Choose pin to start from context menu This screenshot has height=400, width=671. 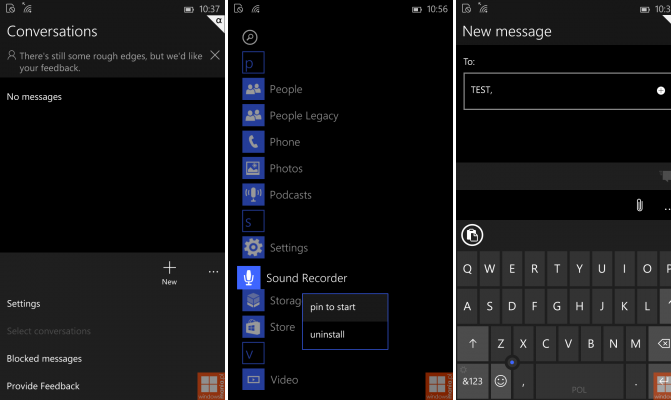point(345,307)
